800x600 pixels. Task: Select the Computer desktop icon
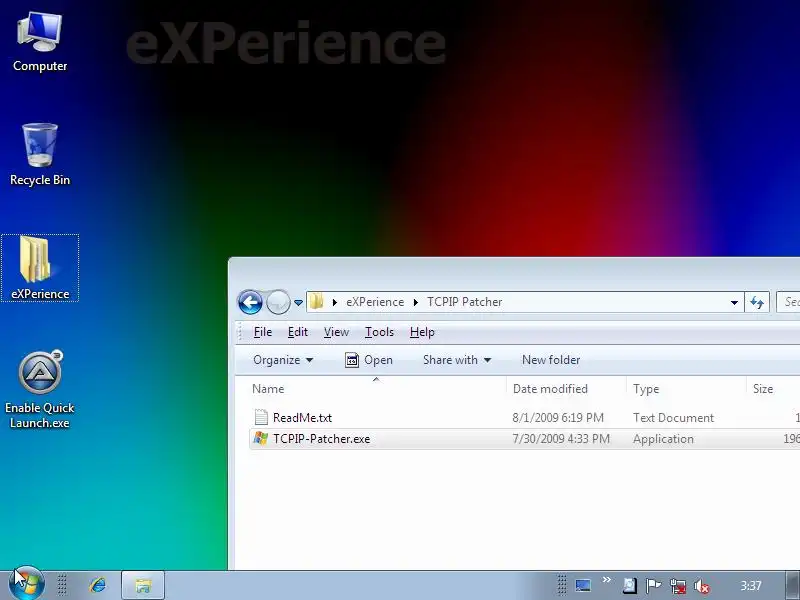(40, 43)
